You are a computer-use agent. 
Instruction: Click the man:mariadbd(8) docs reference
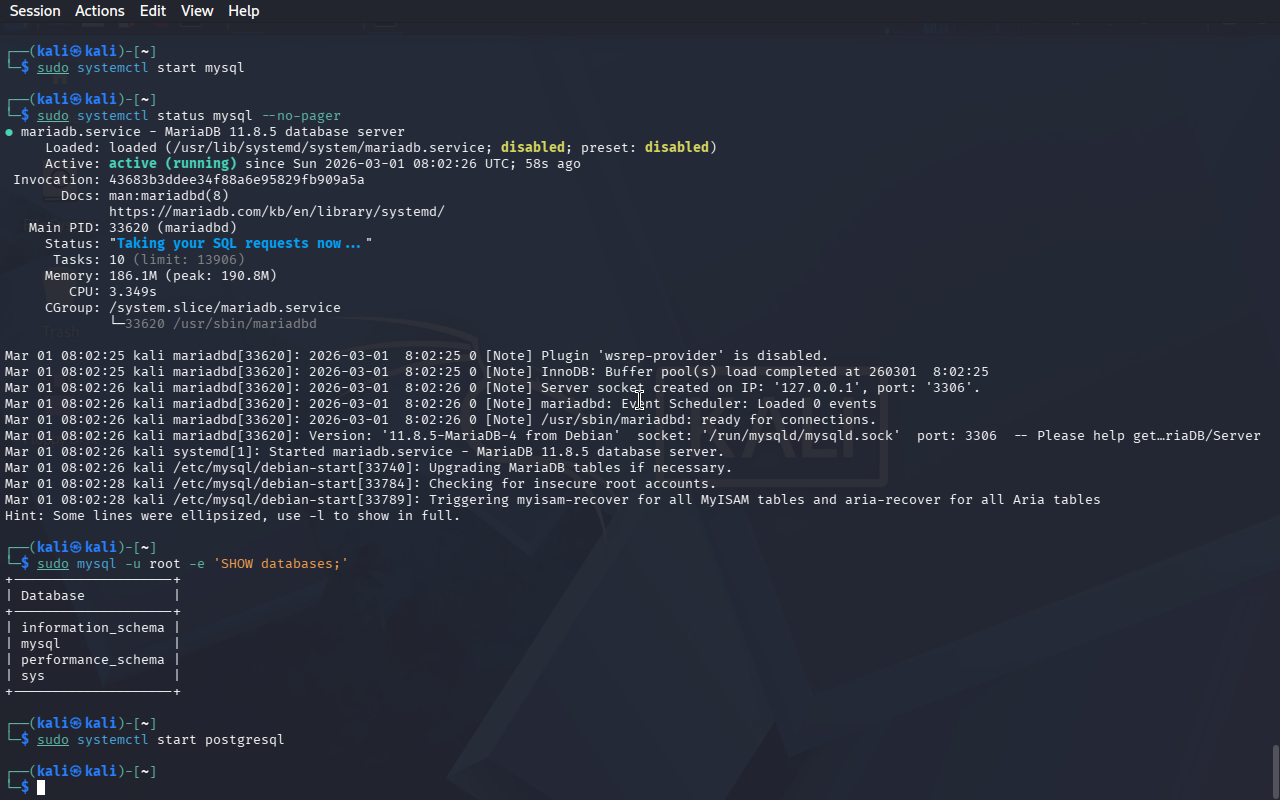pyautogui.click(x=169, y=196)
